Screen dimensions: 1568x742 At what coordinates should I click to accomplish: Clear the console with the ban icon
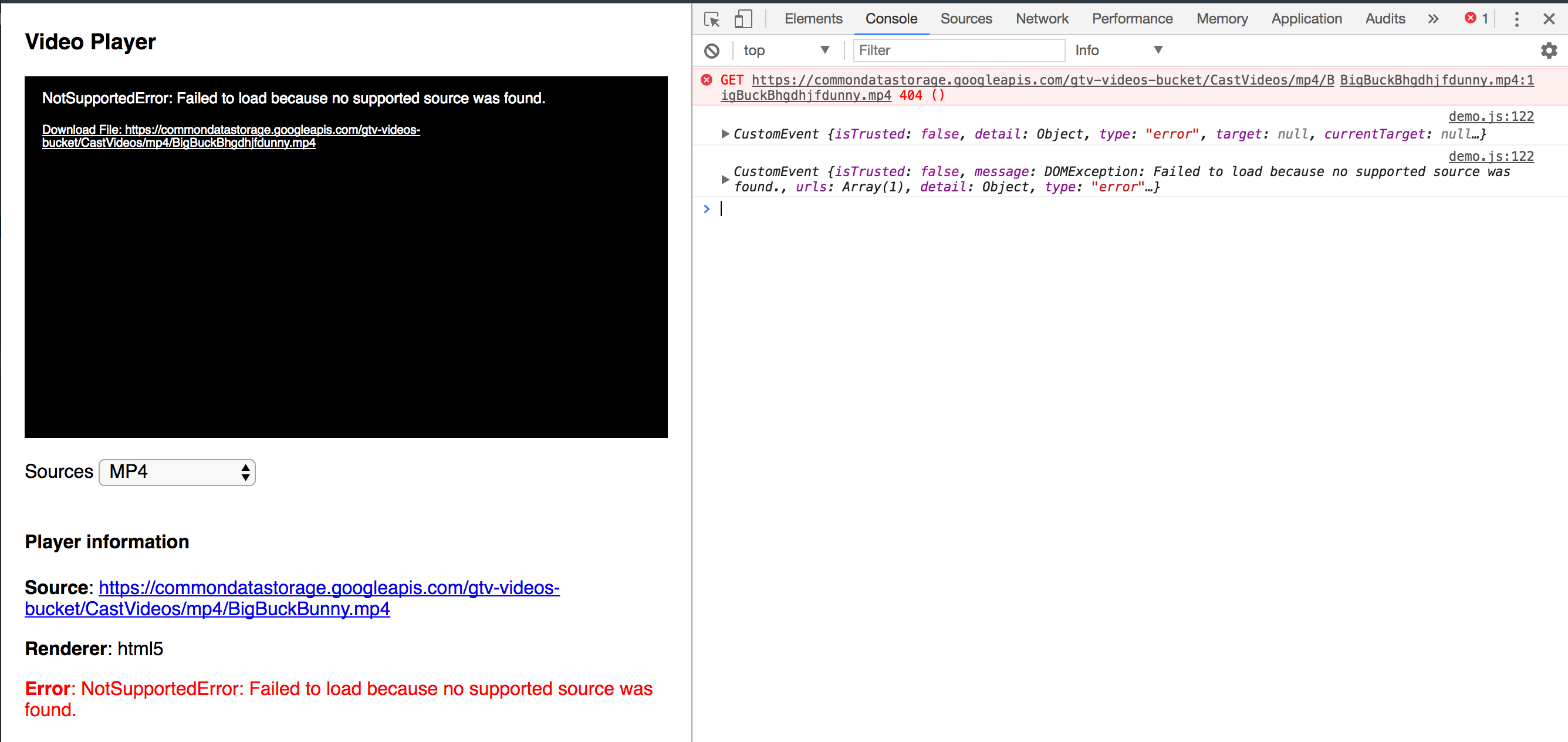712,50
